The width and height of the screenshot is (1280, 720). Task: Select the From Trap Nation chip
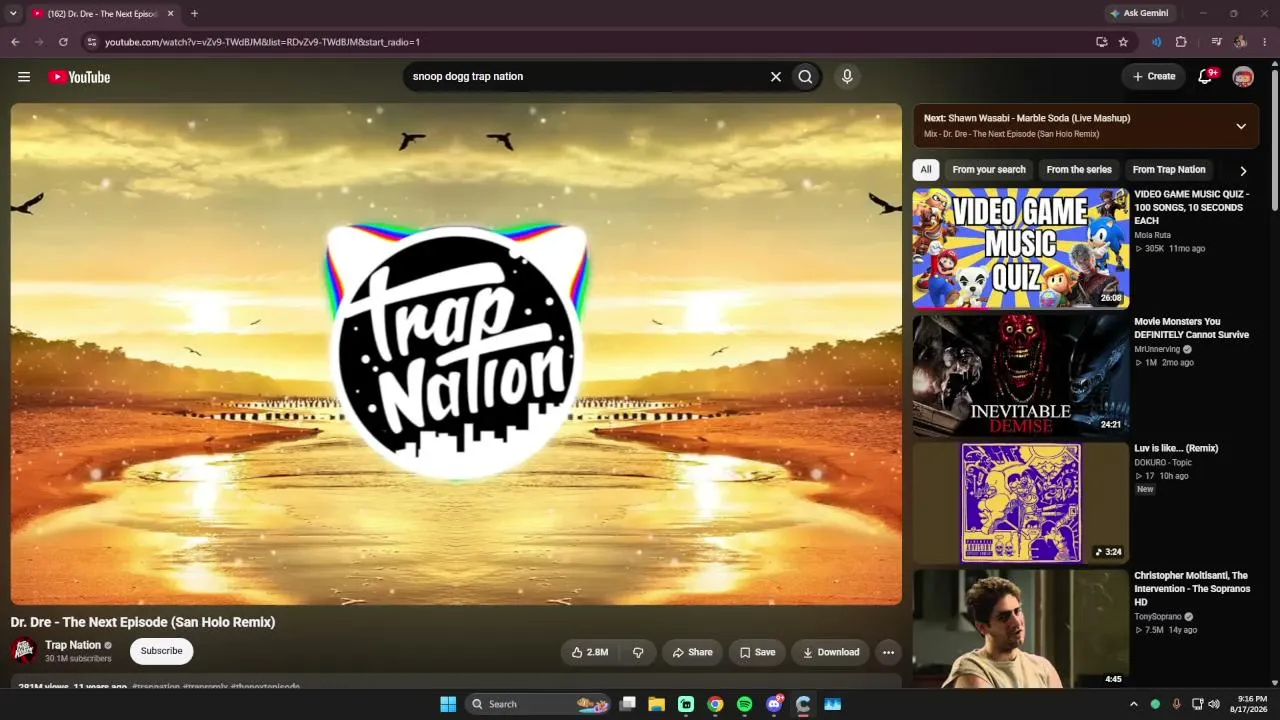1169,170
